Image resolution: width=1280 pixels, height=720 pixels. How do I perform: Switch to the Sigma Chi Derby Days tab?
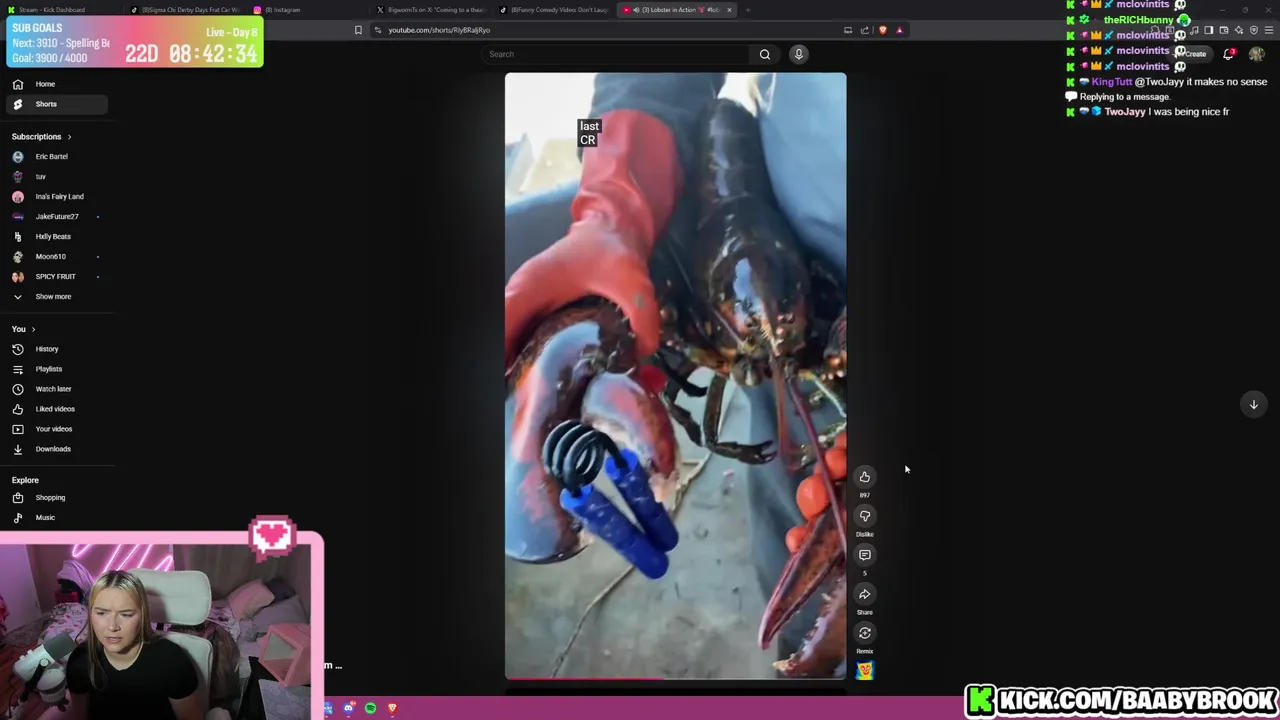186,10
